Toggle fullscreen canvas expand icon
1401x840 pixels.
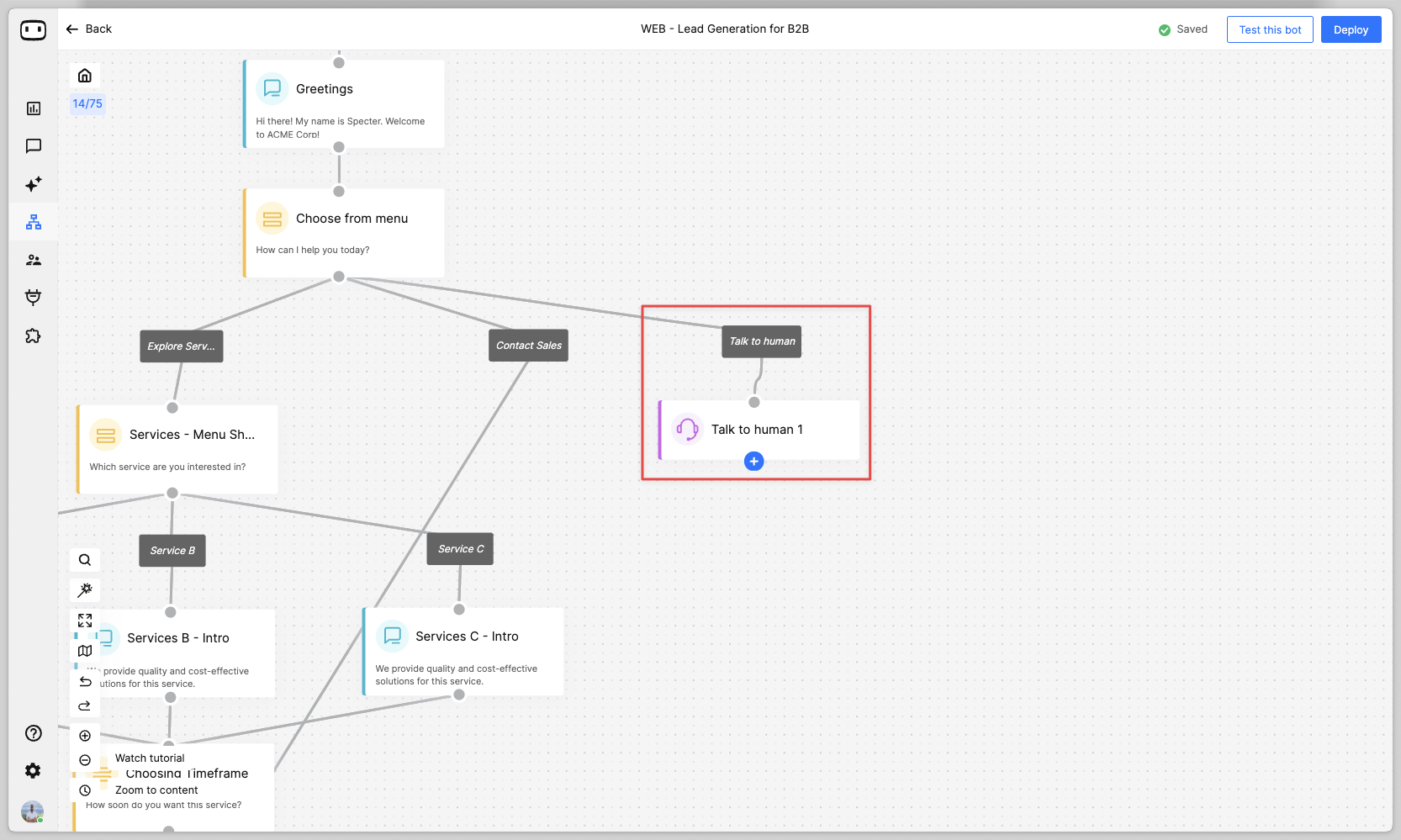coord(85,621)
